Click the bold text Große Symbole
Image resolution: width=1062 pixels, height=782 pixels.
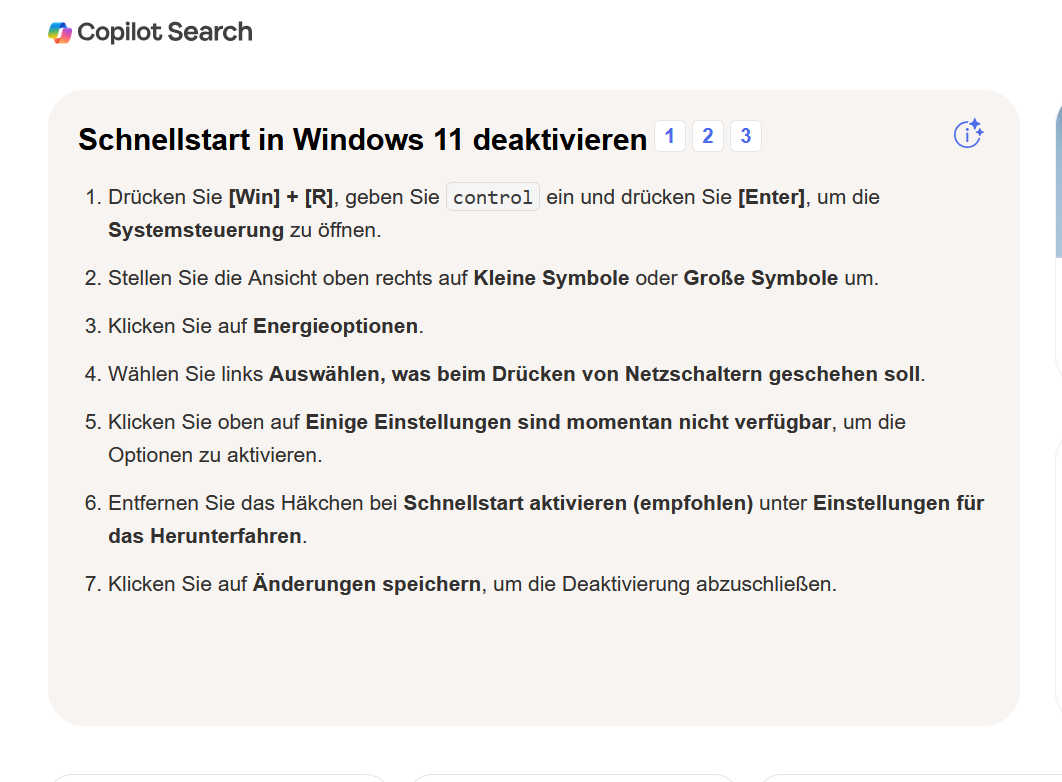pos(760,278)
